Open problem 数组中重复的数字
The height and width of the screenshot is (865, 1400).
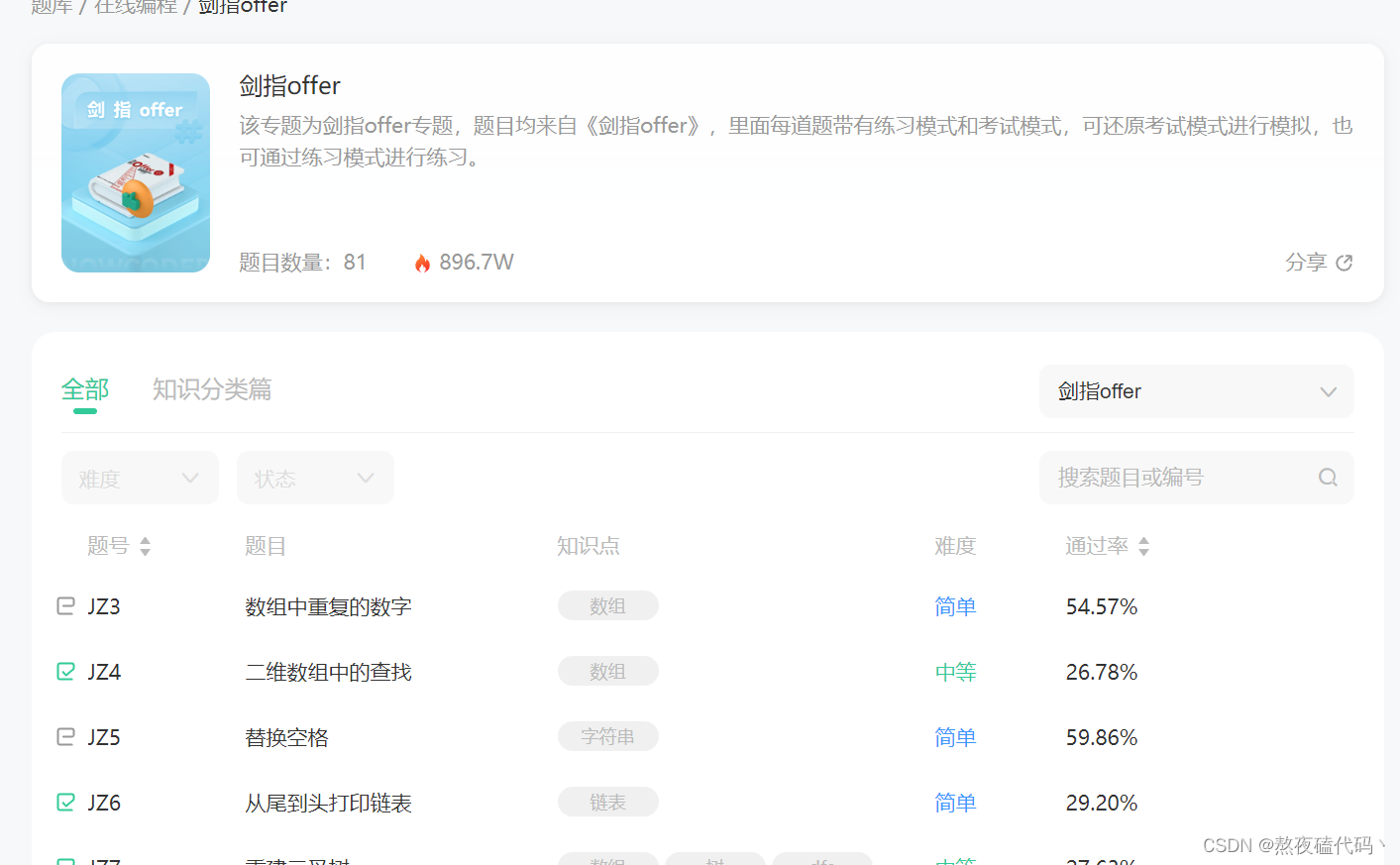[x=328, y=606]
